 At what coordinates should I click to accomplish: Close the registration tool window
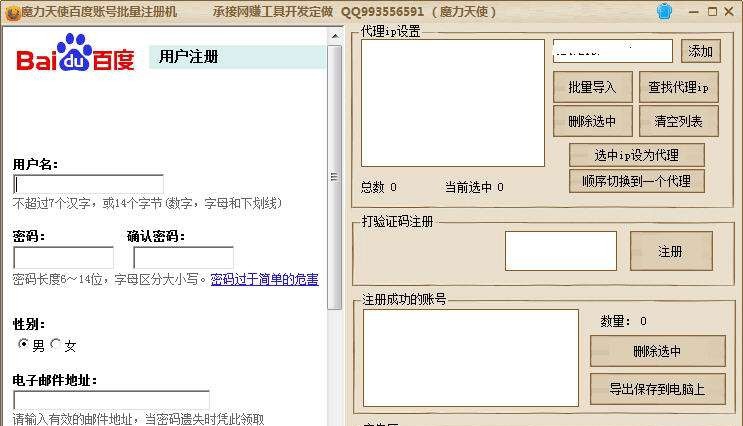tap(729, 12)
